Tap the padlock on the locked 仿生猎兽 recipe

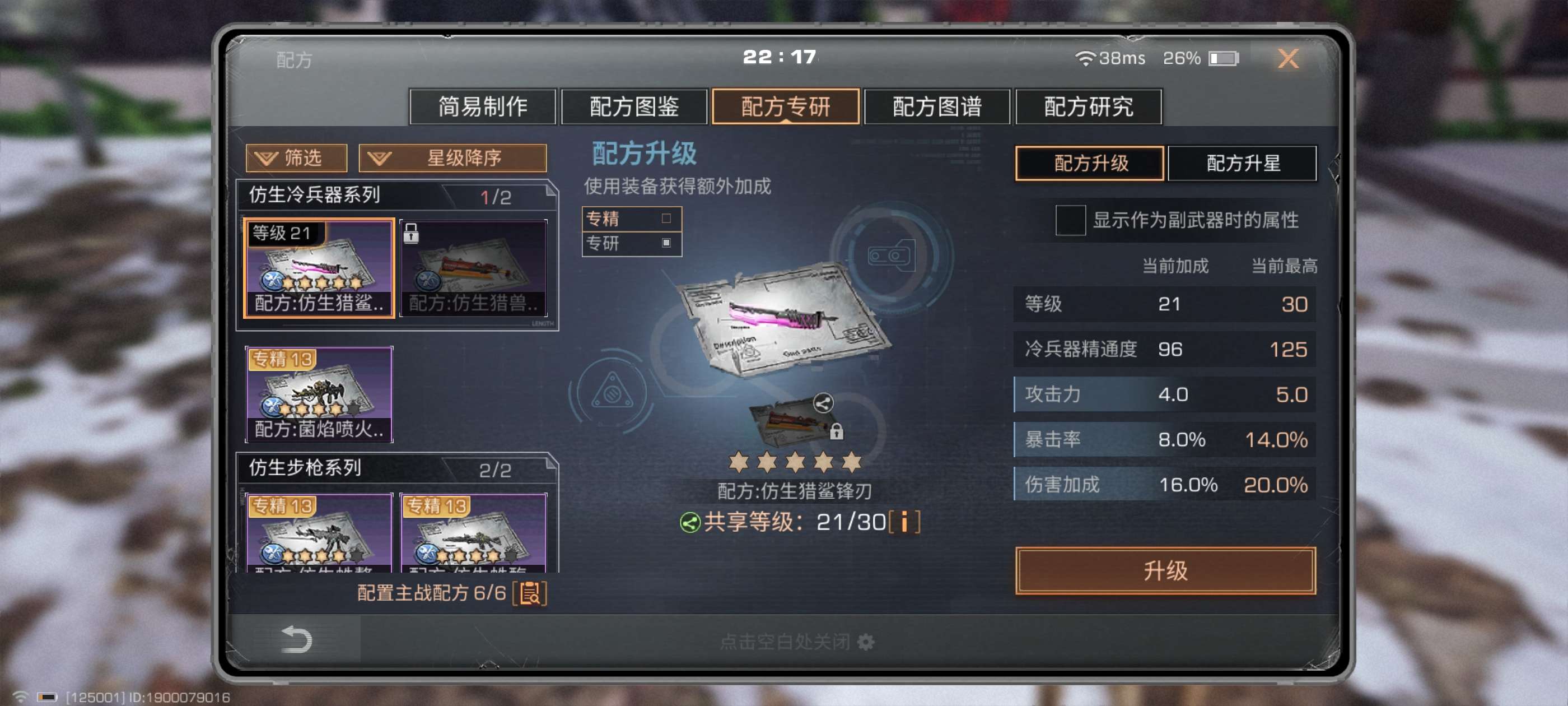(412, 233)
